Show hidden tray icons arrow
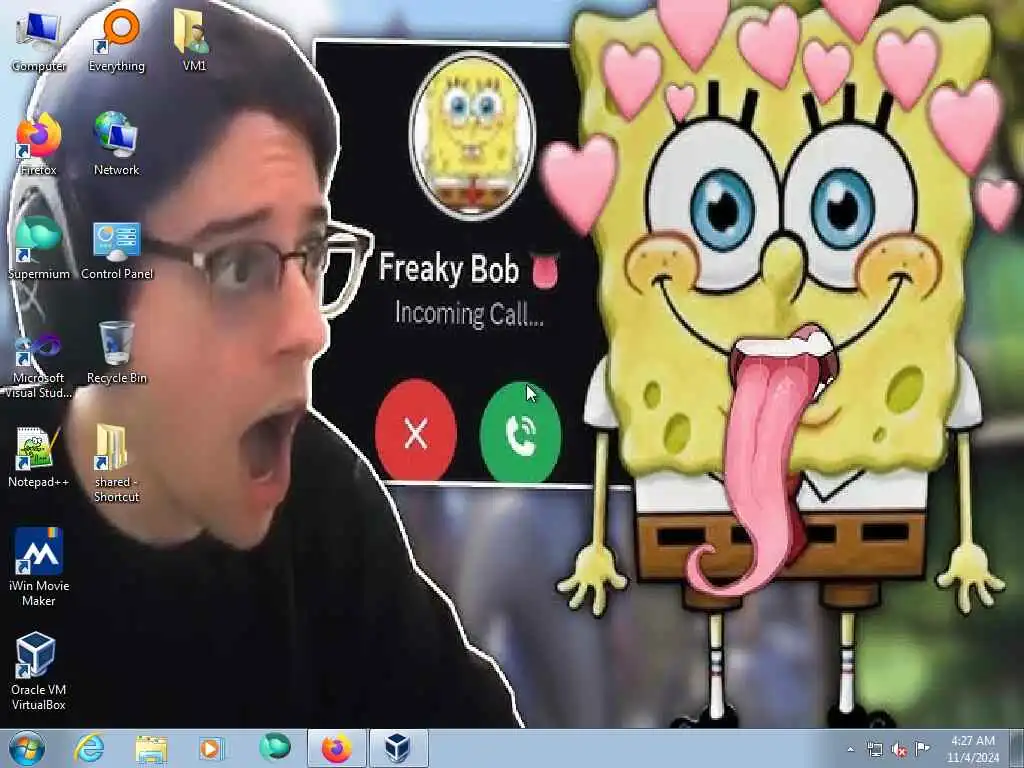The width and height of the screenshot is (1024, 768). pyautogui.click(x=850, y=750)
